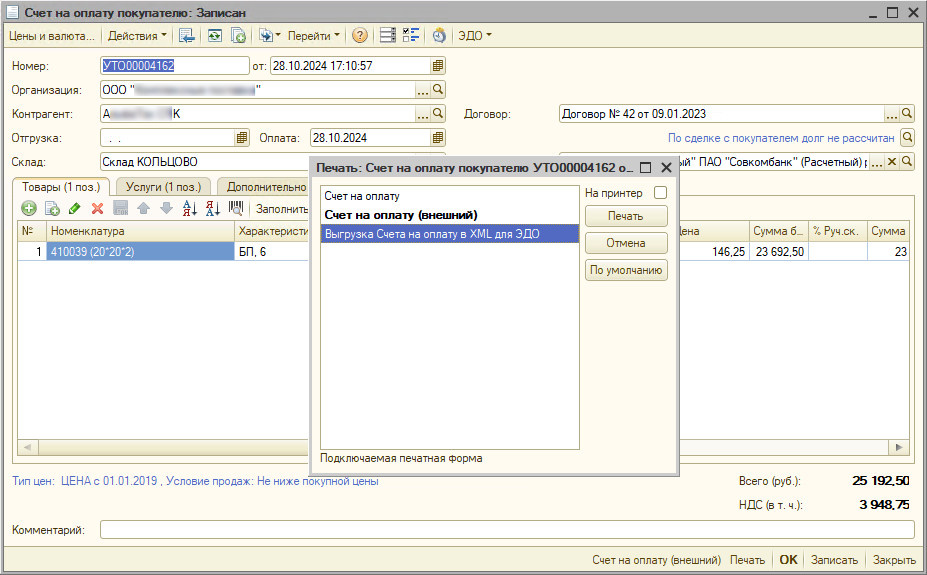The height and width of the screenshot is (575, 927).
Task: Click the 23 692,50 sum cell
Action: [778, 252]
